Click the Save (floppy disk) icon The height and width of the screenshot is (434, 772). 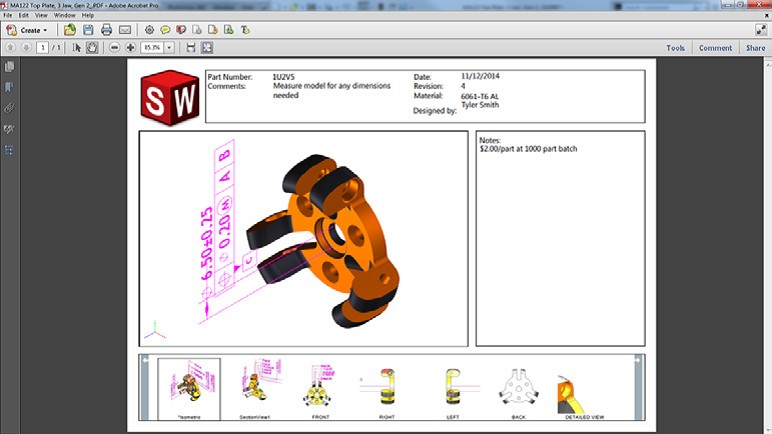[88, 30]
